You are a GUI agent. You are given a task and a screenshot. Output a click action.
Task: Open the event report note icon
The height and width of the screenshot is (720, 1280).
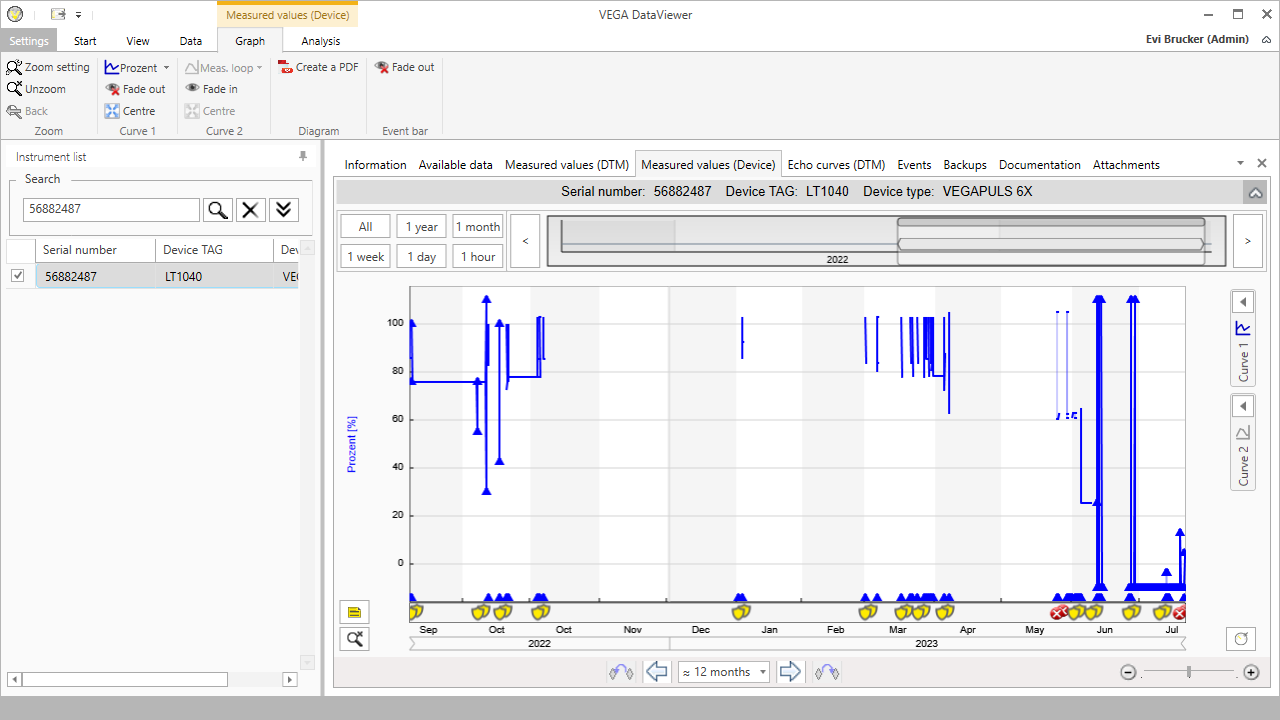click(x=354, y=611)
